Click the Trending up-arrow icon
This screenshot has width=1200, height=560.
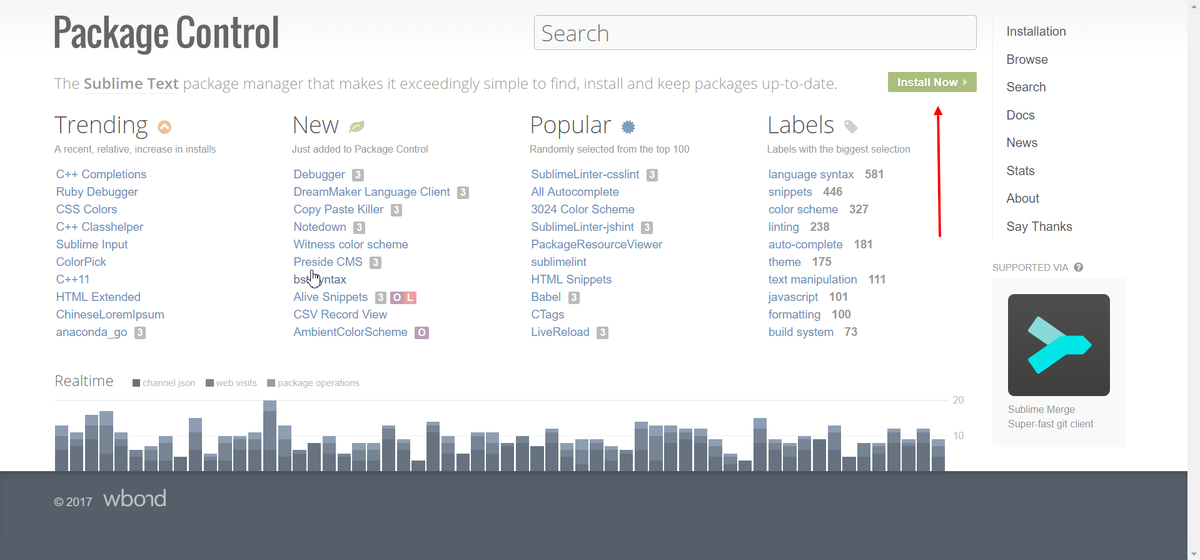[165, 127]
